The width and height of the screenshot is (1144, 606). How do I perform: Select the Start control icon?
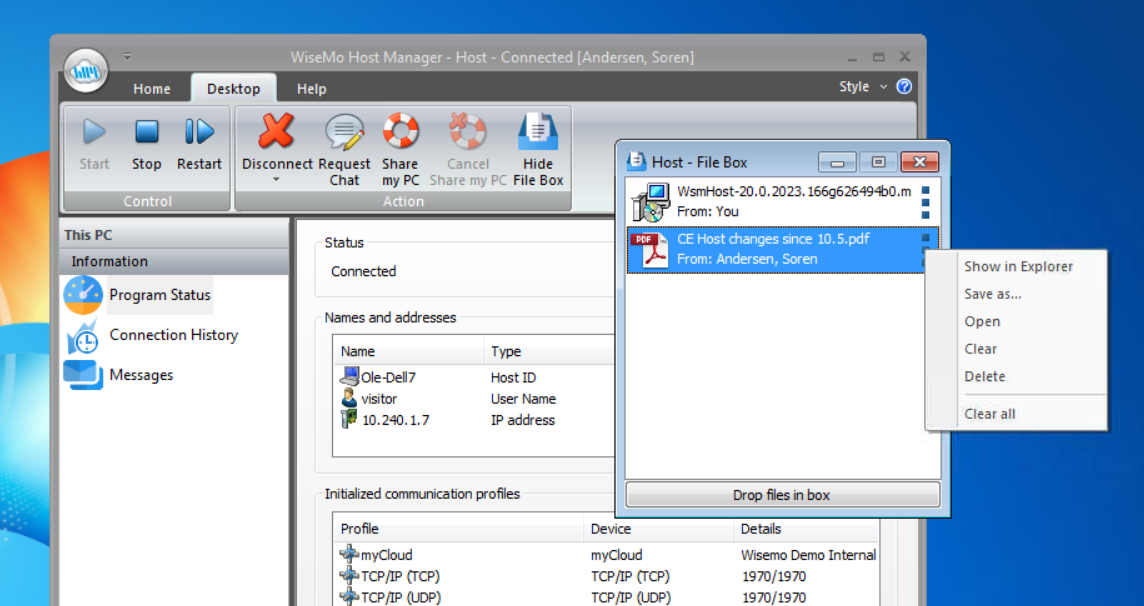(x=93, y=131)
